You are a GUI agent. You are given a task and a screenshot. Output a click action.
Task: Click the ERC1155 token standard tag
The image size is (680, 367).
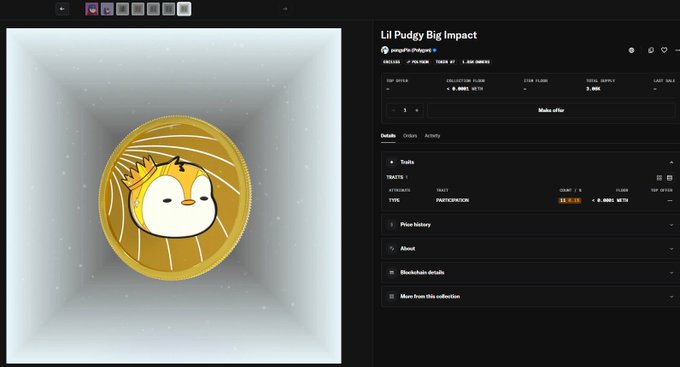[x=392, y=62]
